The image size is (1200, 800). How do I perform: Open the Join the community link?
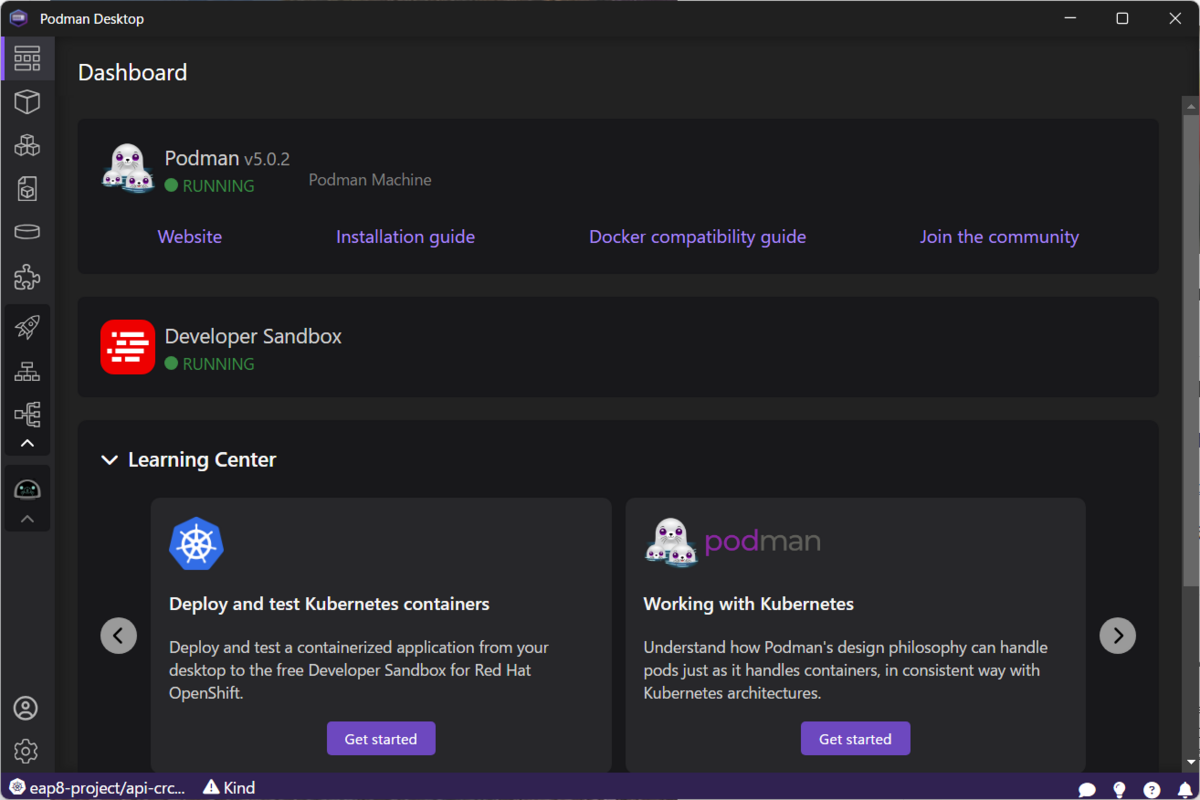[x=999, y=237]
